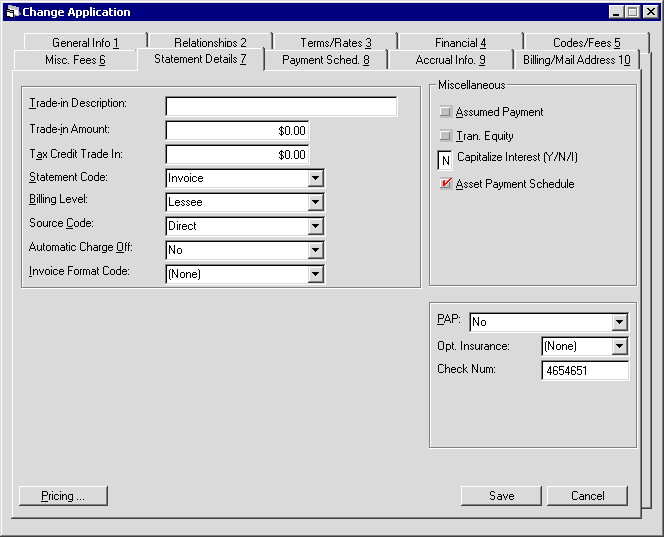Click the Opt. Insurance label
Viewport: 664px width, 537px height.
click(x=473, y=346)
